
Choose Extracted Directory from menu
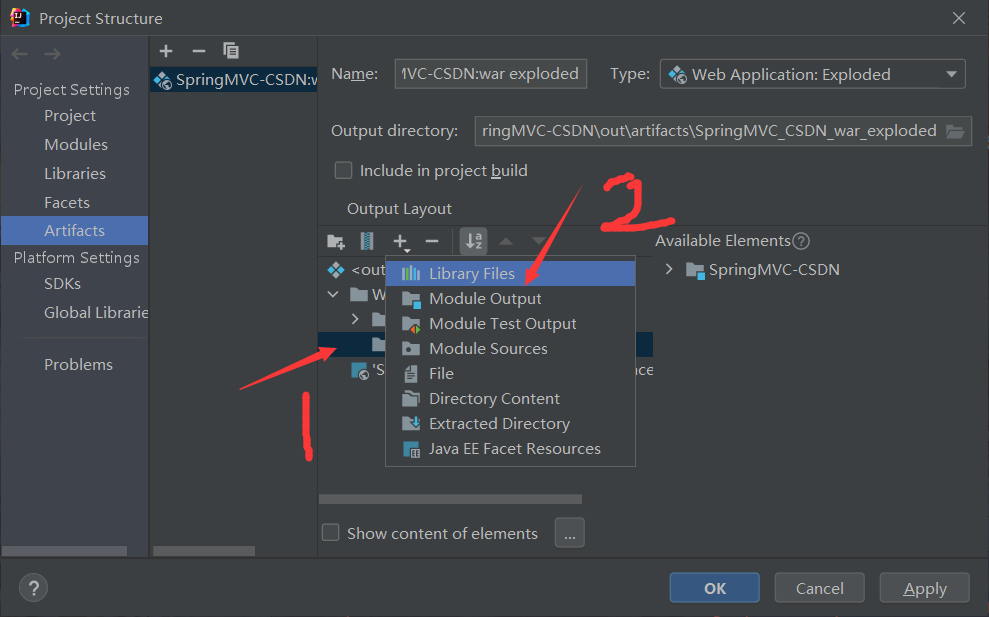[510, 424]
